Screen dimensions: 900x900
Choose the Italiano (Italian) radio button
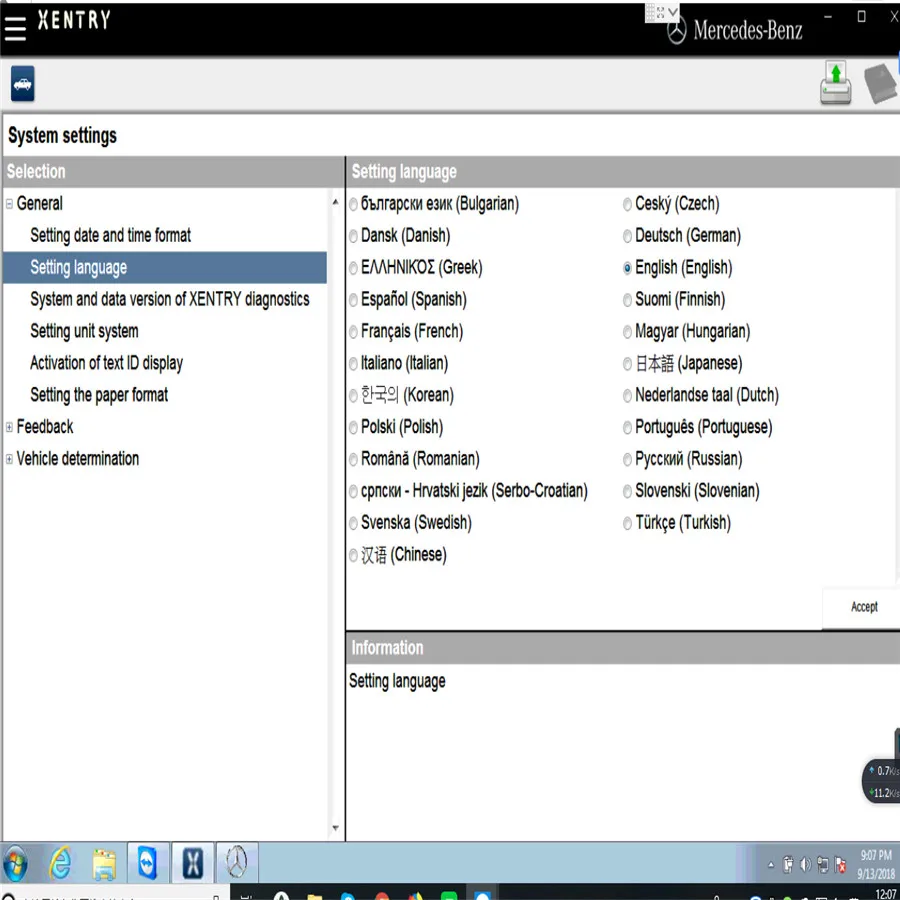(x=354, y=364)
